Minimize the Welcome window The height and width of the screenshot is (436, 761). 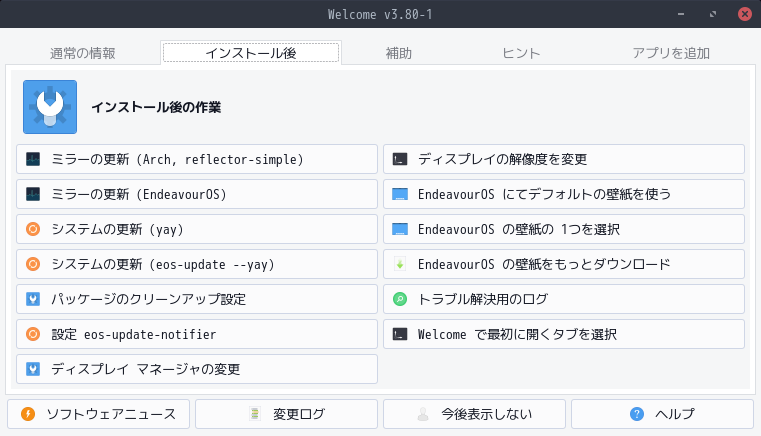[681, 14]
